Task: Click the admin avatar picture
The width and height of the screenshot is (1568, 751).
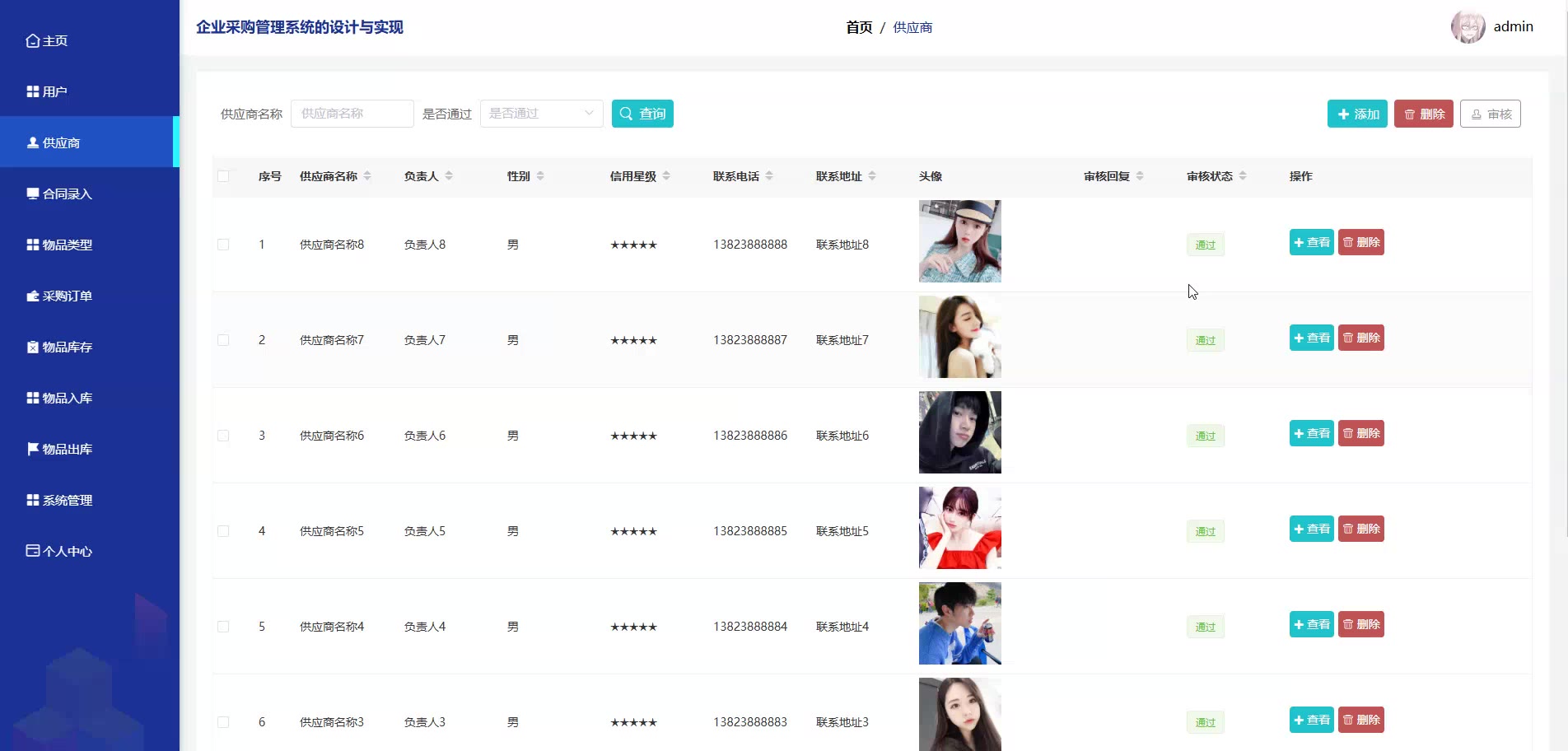Action: pyautogui.click(x=1468, y=27)
